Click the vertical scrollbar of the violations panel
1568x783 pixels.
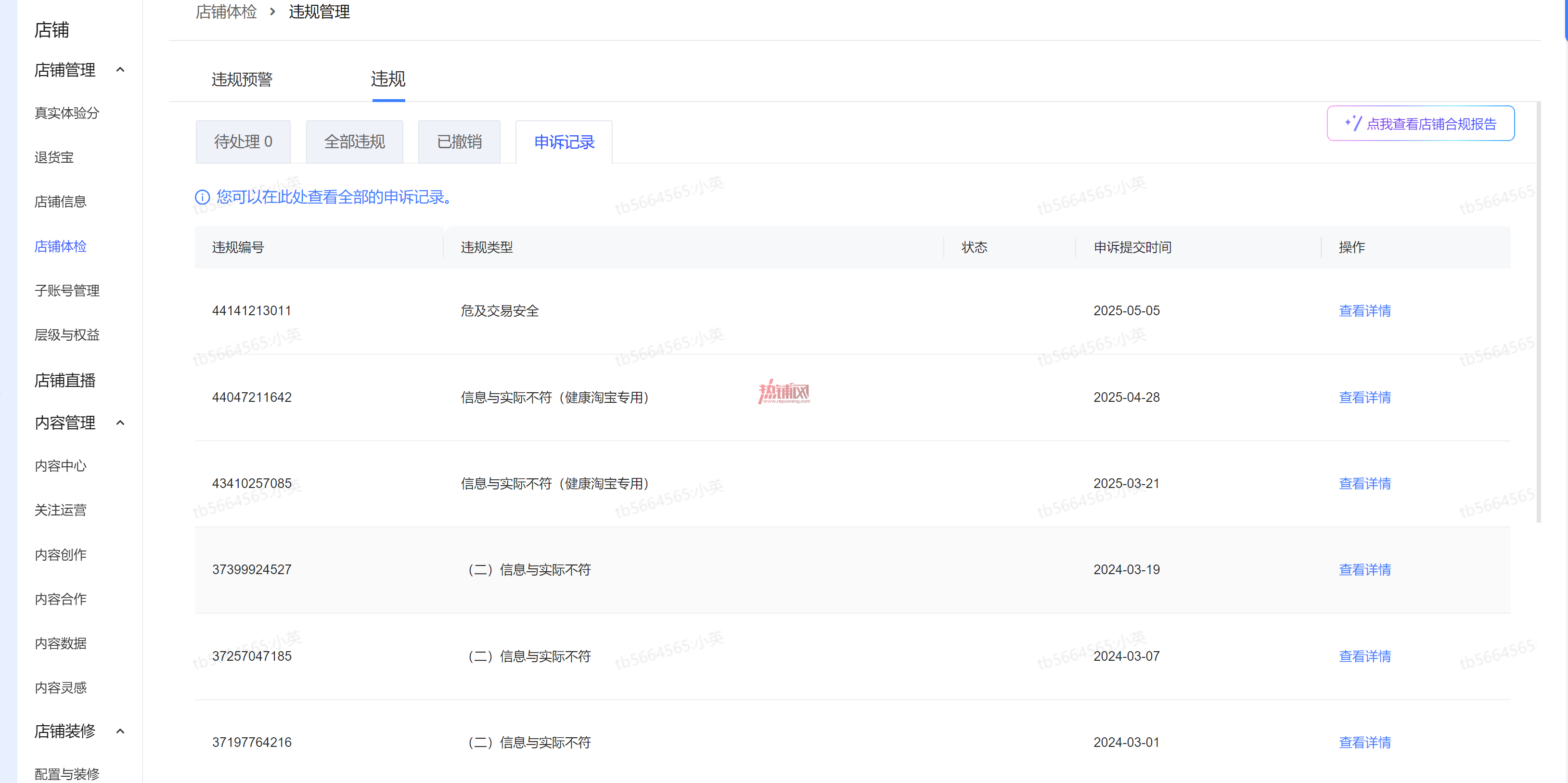1538,312
